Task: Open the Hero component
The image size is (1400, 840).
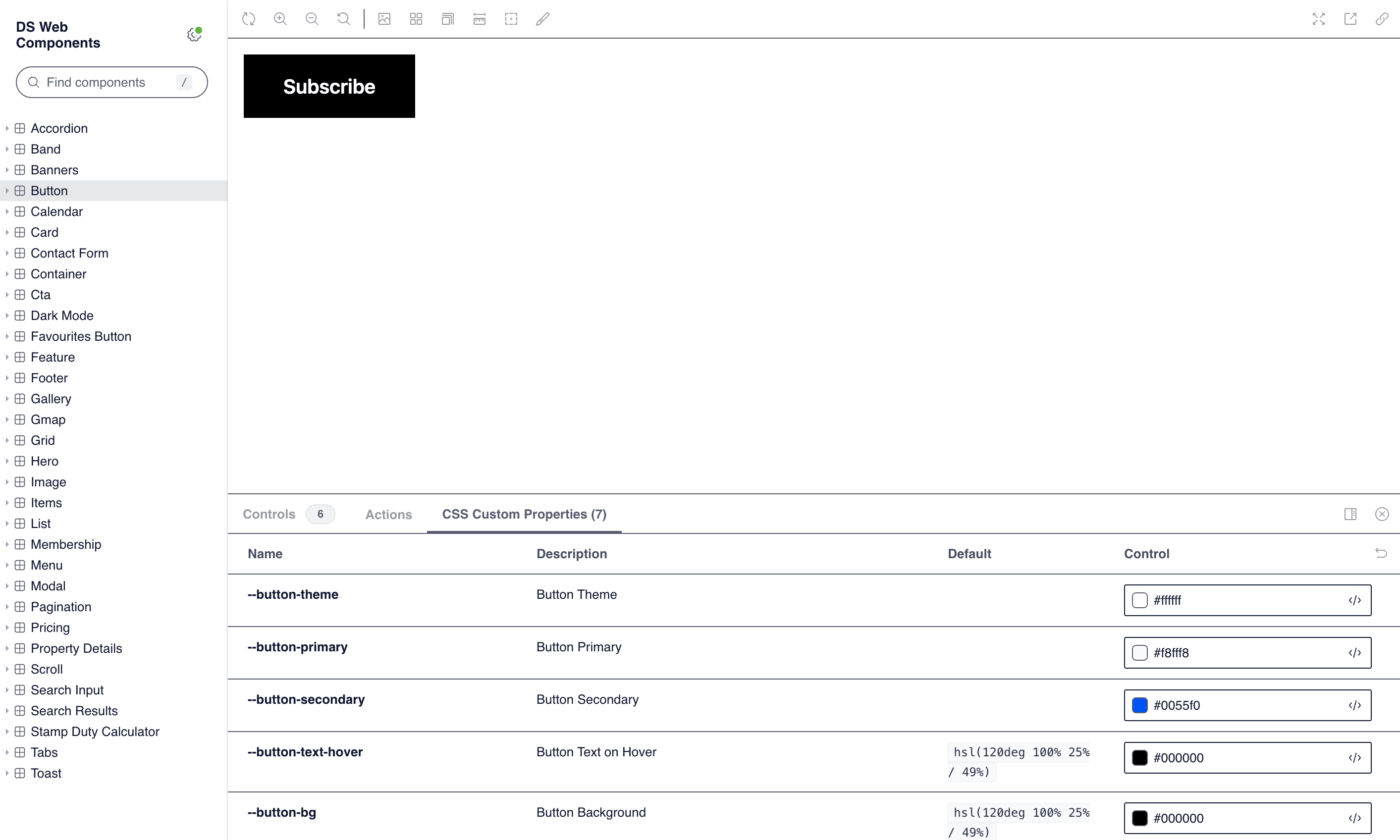Action: [45, 461]
